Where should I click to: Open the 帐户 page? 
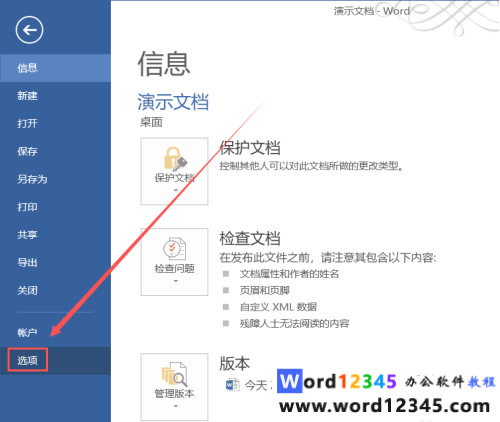(x=55, y=332)
